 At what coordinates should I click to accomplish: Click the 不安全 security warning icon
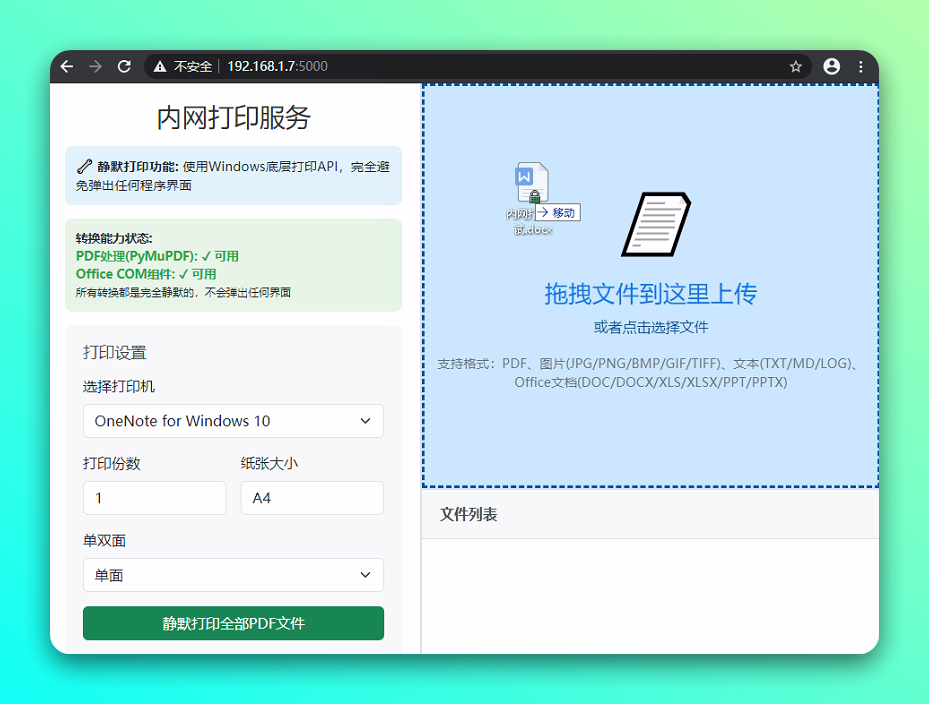pos(160,67)
